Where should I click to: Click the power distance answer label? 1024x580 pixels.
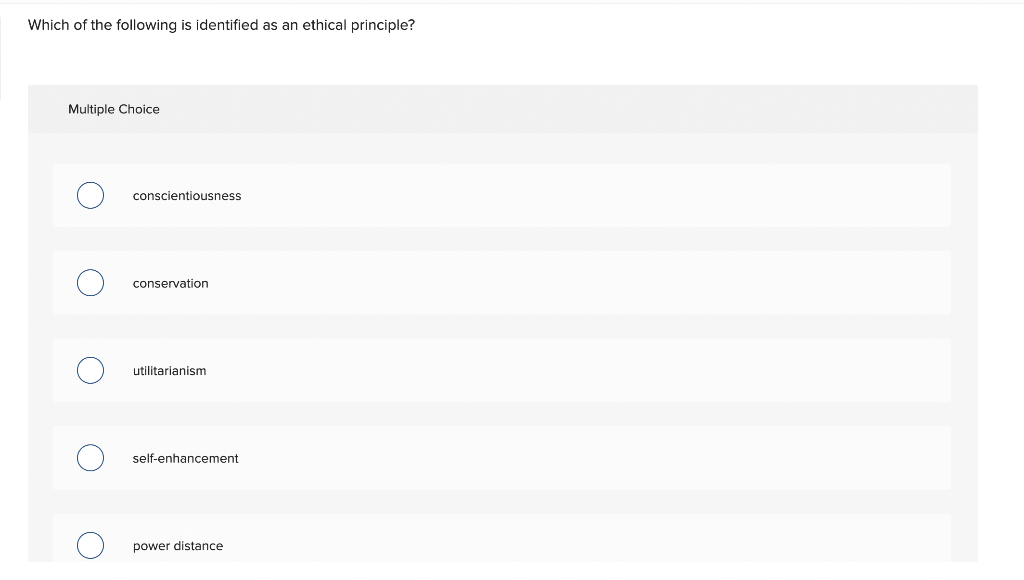178,546
